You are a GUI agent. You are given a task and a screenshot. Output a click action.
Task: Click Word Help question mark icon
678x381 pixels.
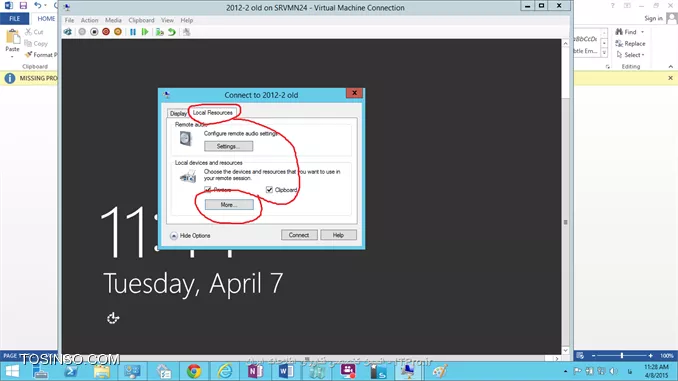pos(612,6)
